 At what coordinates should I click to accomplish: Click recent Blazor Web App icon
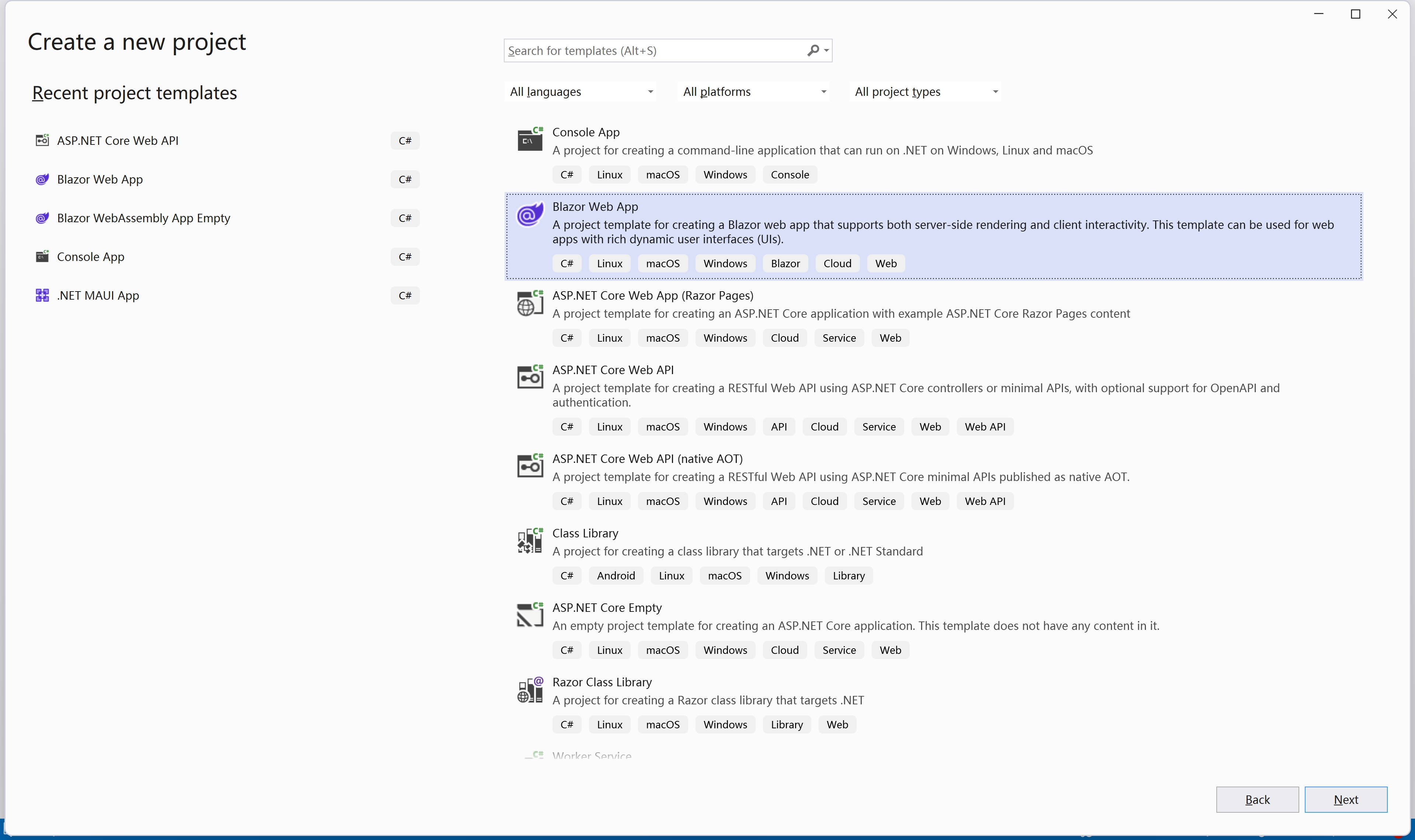[42, 179]
